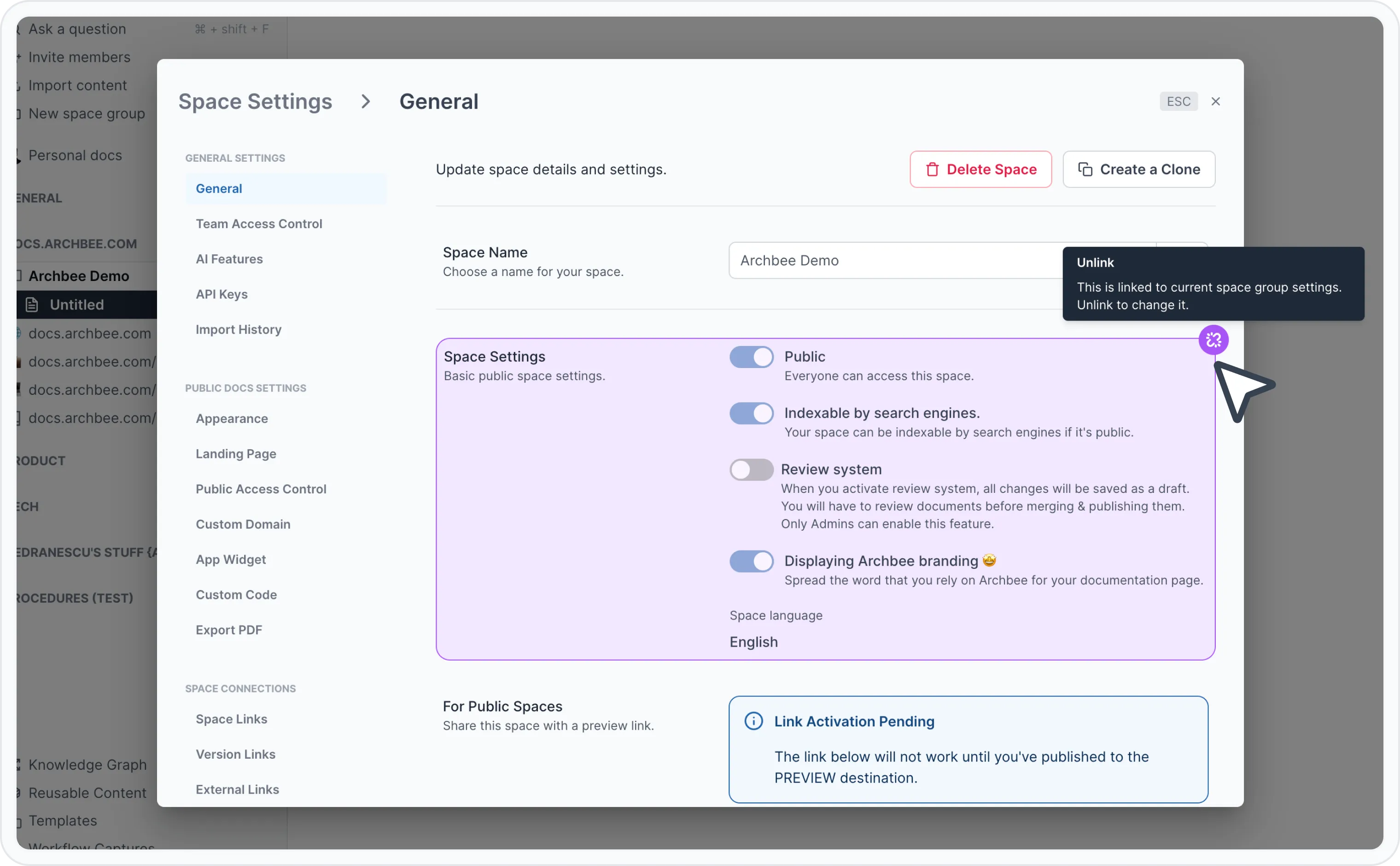Click the ESC badge
The height and width of the screenshot is (866, 1400).
pyautogui.click(x=1178, y=101)
